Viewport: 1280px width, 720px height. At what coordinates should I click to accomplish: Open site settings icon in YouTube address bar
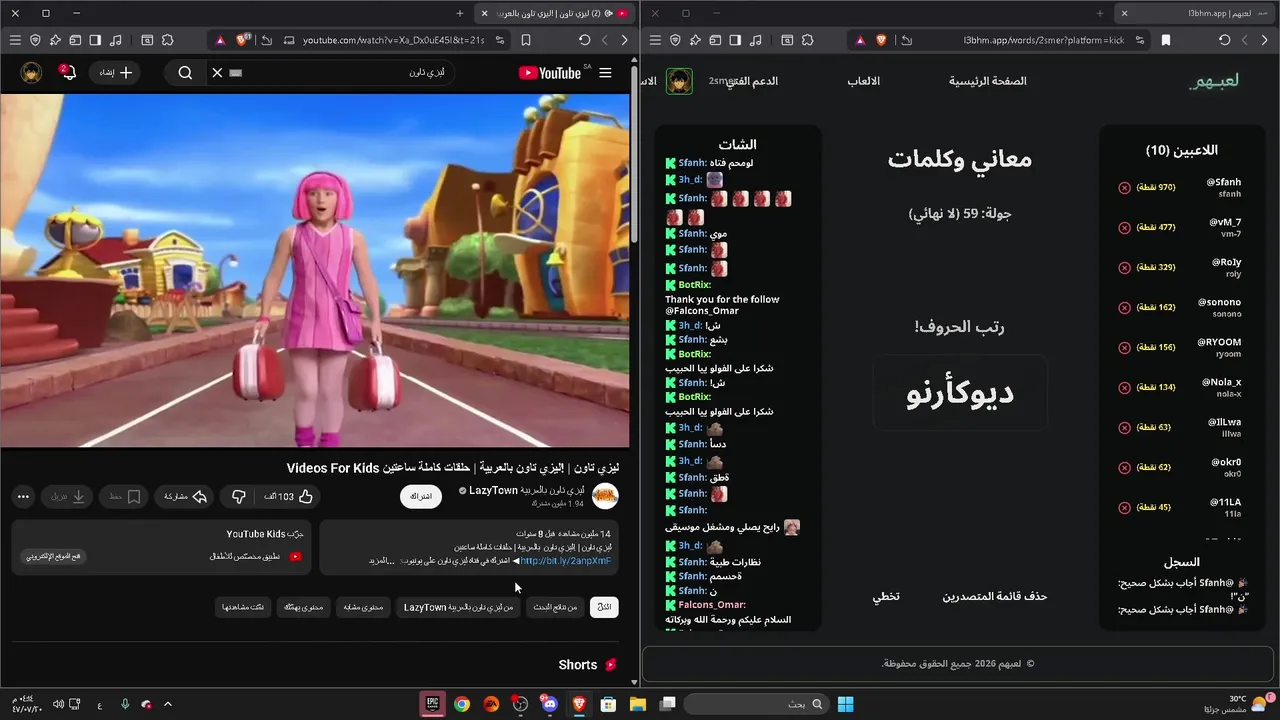pos(500,40)
